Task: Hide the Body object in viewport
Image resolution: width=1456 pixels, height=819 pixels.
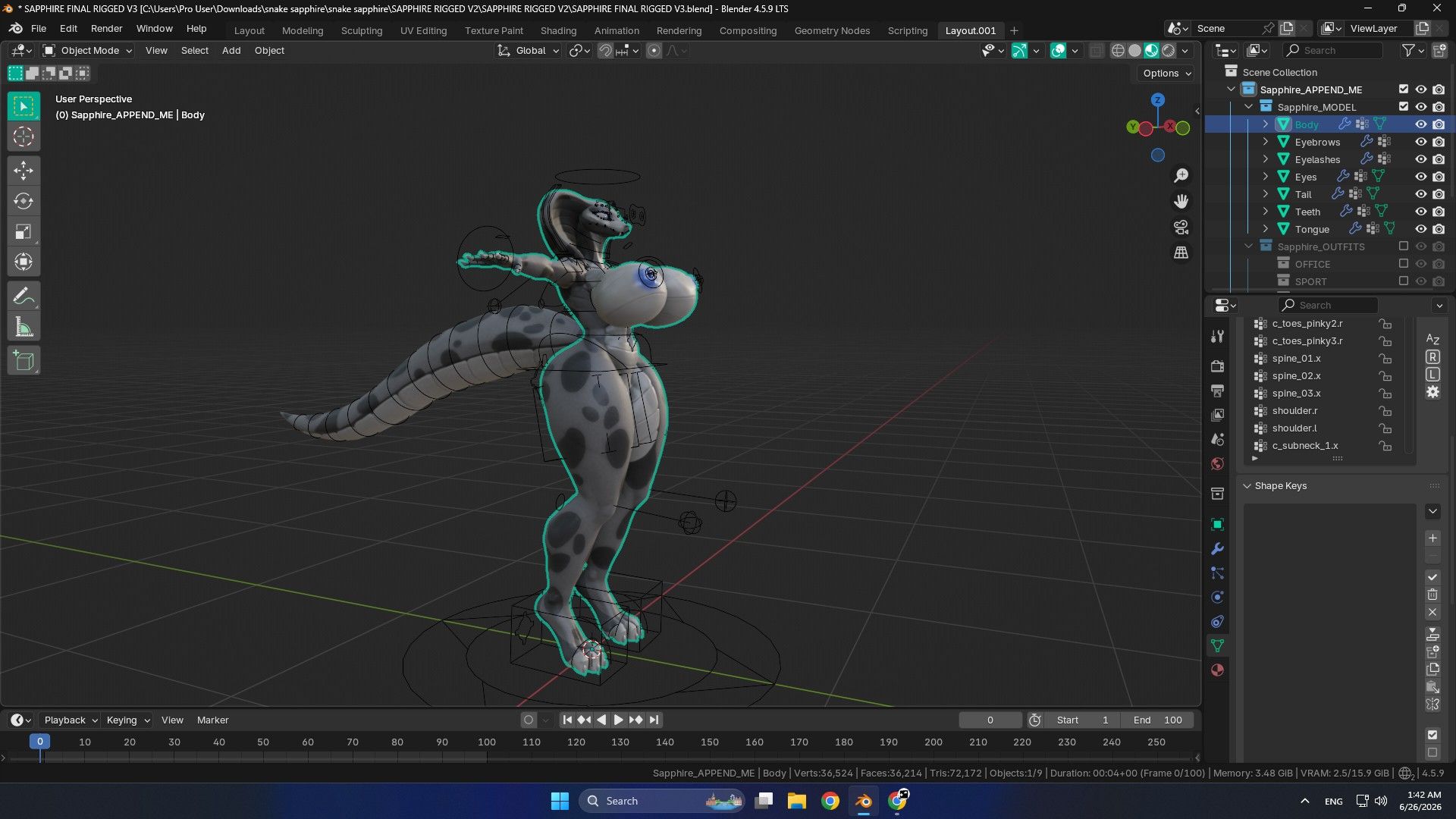Action: click(x=1421, y=124)
